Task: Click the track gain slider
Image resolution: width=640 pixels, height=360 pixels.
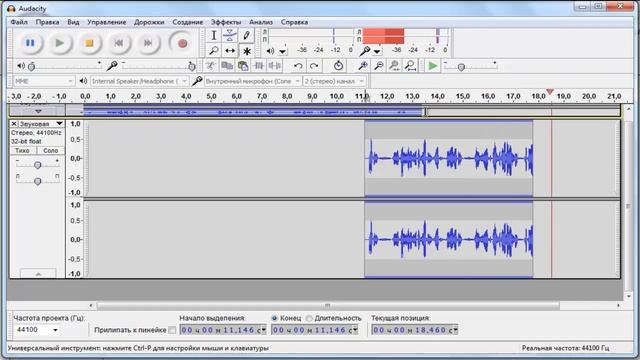Action: (x=38, y=165)
